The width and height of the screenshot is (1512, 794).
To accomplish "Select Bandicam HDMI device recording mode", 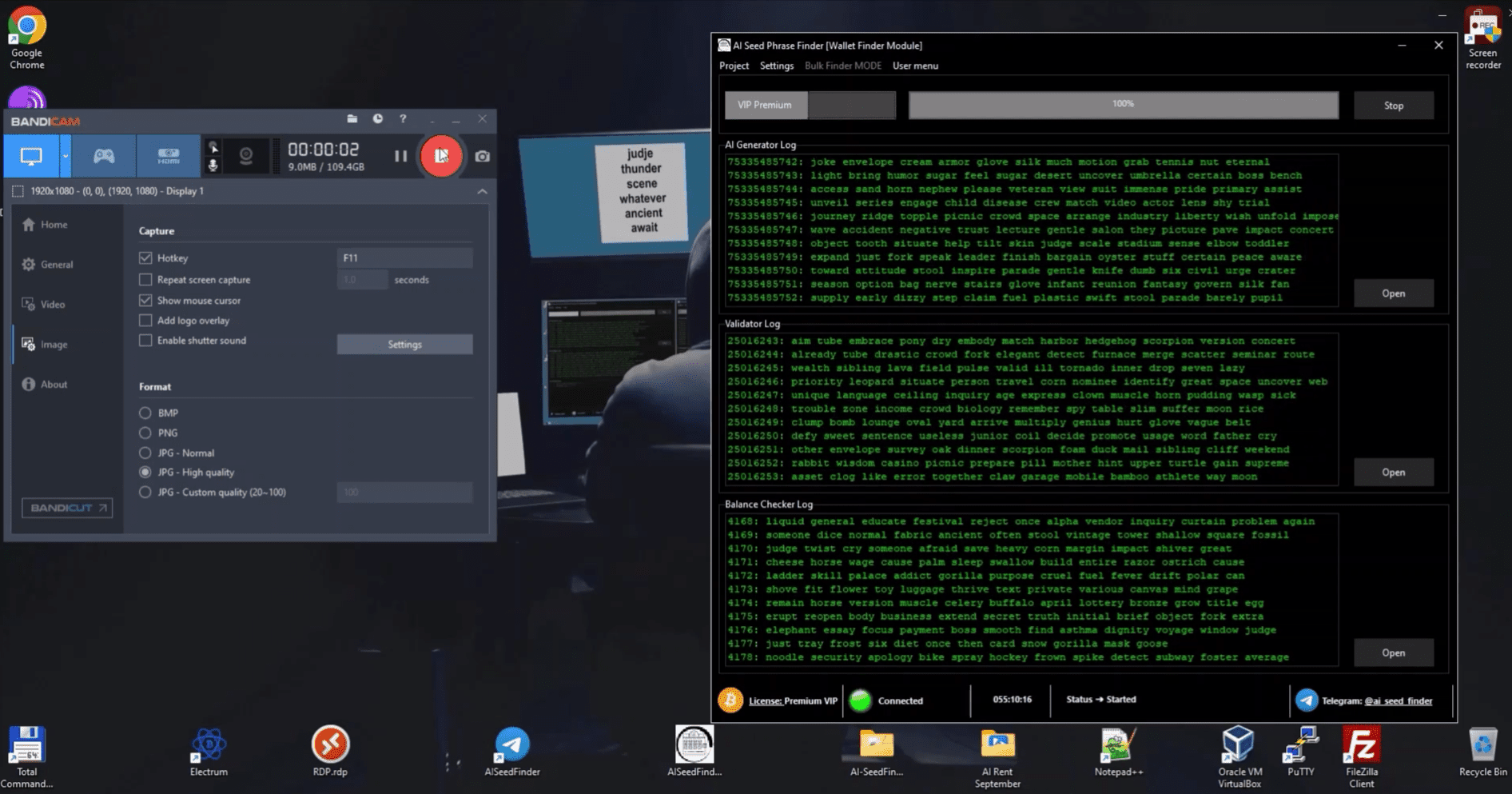I will pos(169,156).
